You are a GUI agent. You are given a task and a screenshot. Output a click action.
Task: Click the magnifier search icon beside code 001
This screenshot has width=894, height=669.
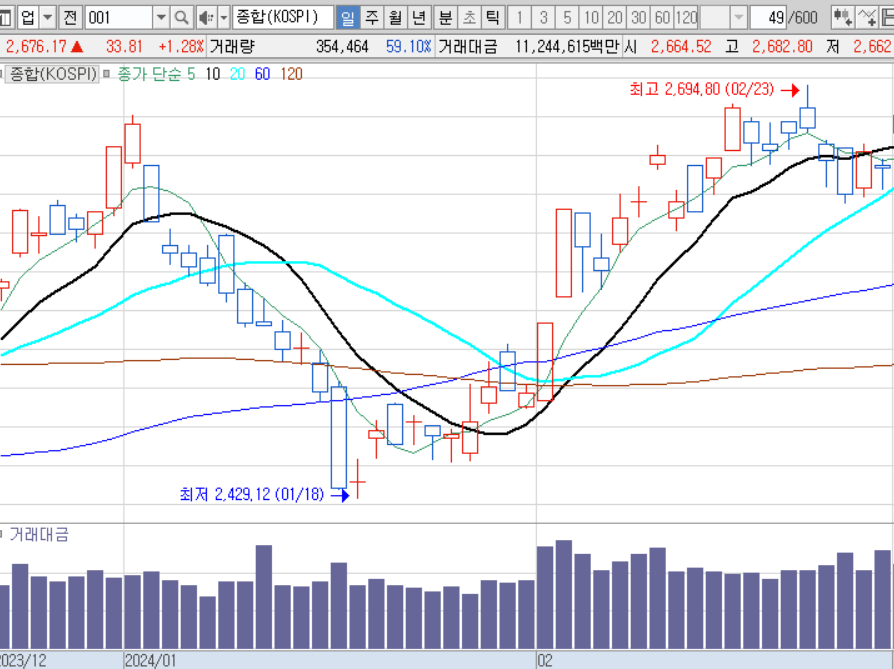point(182,18)
